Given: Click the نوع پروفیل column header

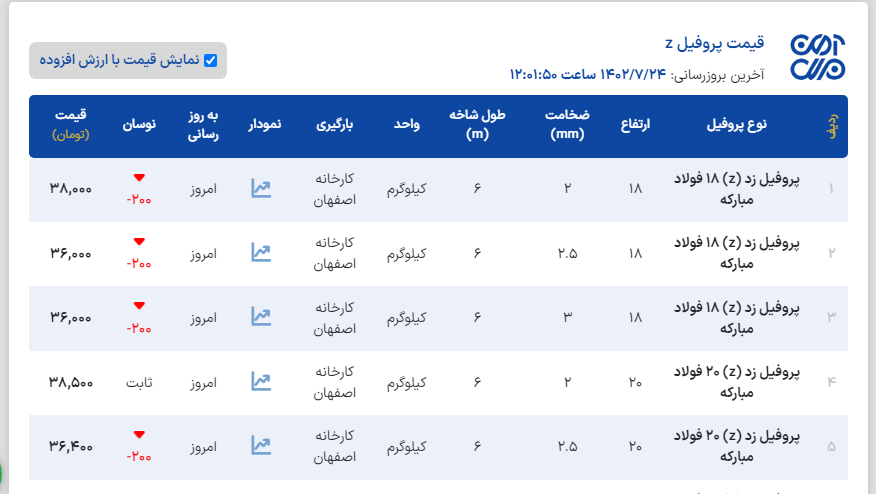Looking at the screenshot, I should coord(736,125).
